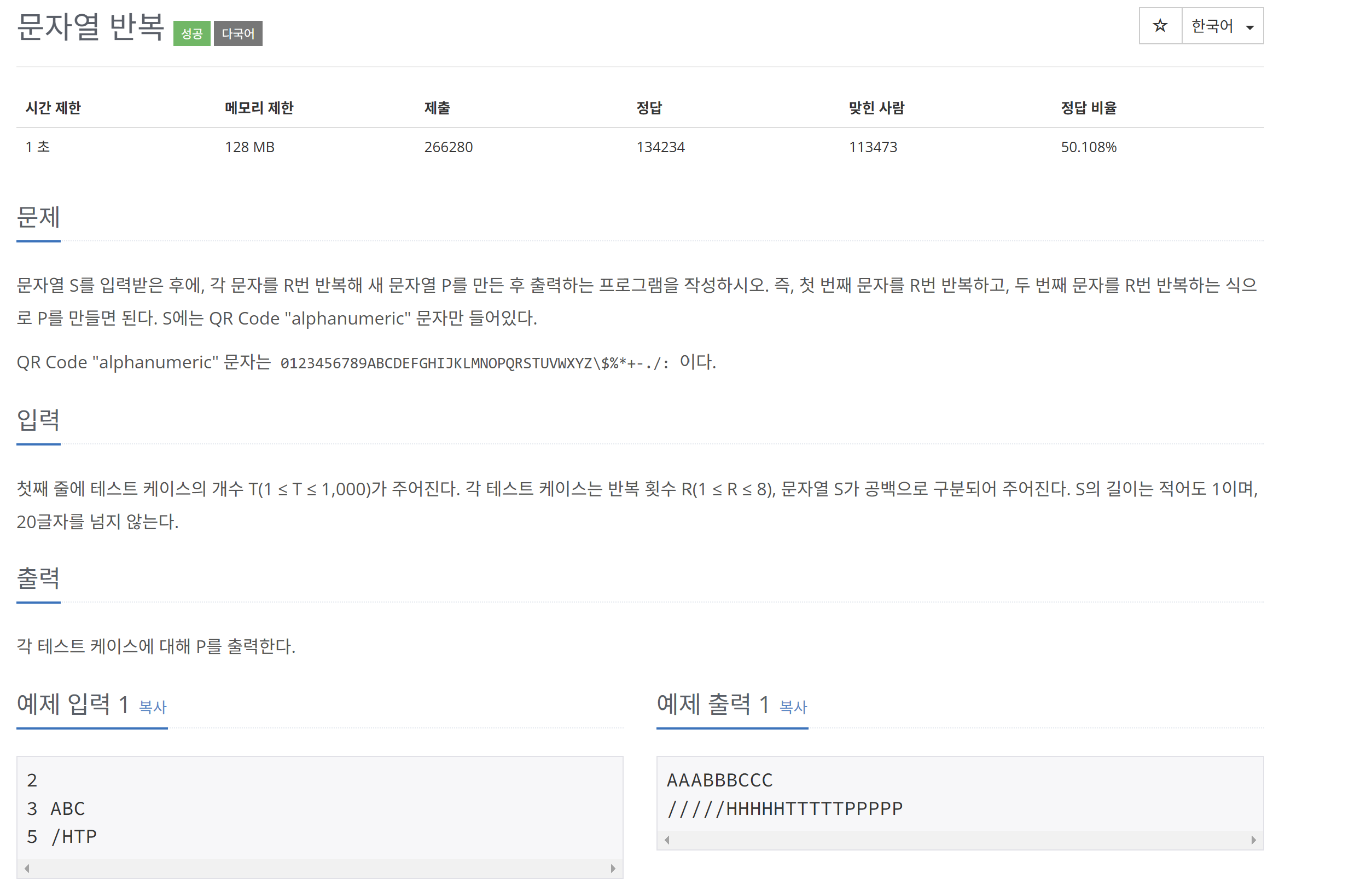The width and height of the screenshot is (1372, 891).
Task: Click the example output text AAABBBCCC
Action: click(x=719, y=780)
